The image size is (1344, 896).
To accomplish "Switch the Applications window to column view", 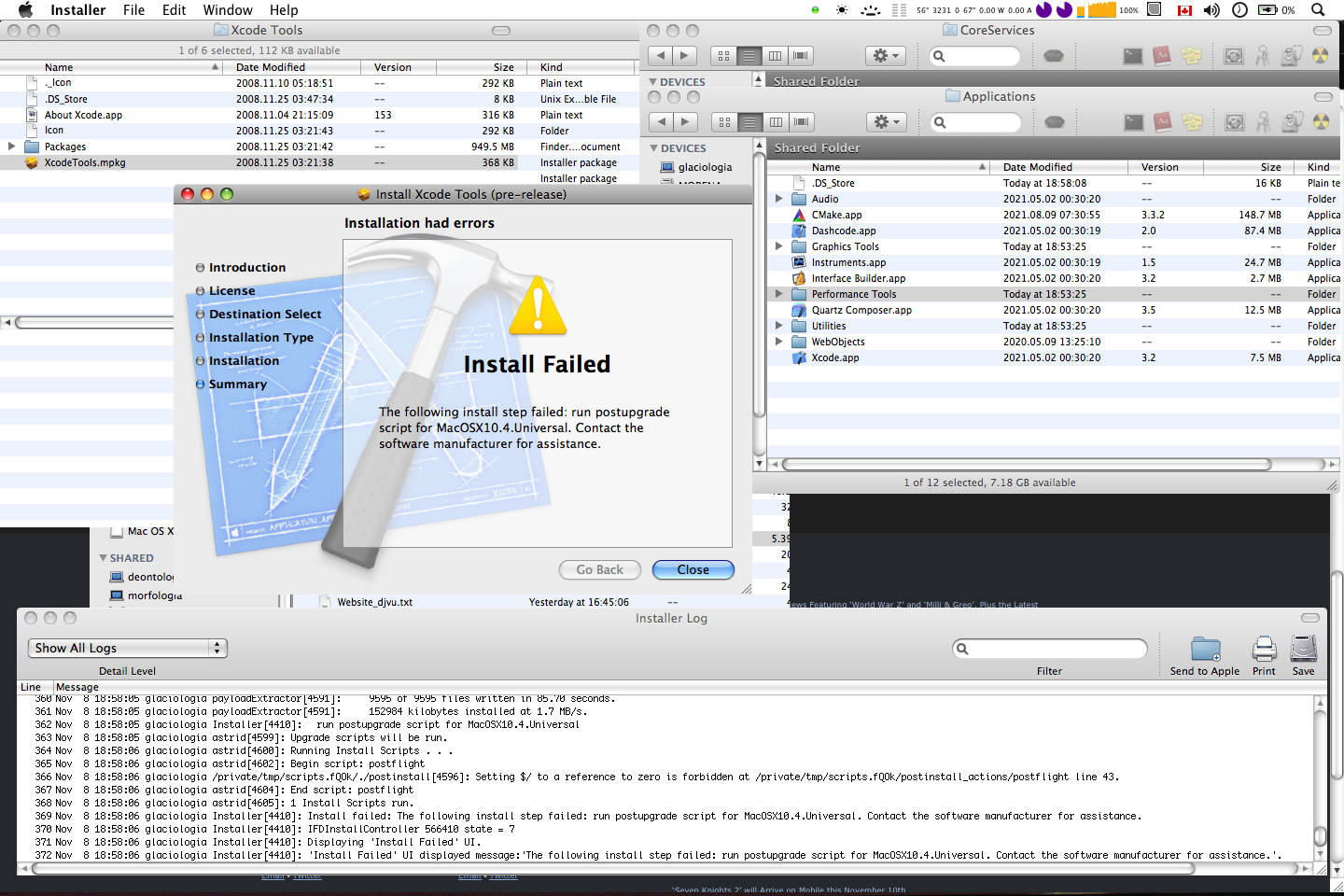I will point(776,122).
